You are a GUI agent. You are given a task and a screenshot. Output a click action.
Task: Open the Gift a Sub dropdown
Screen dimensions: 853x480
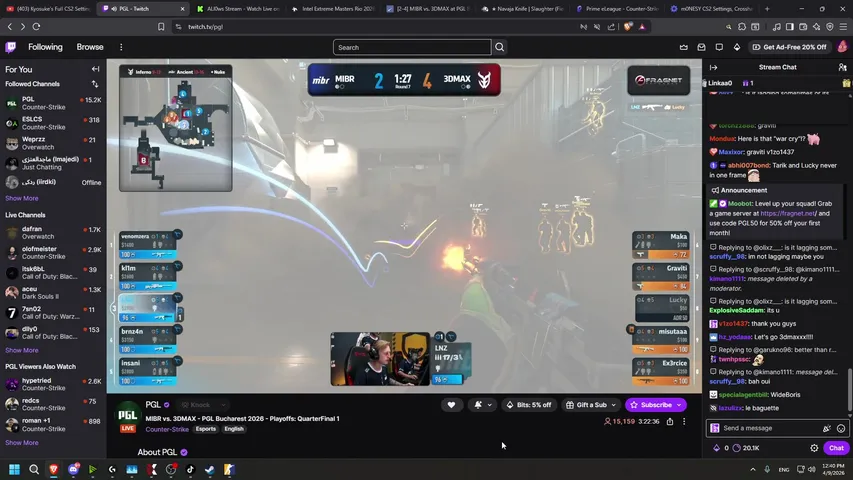591,405
